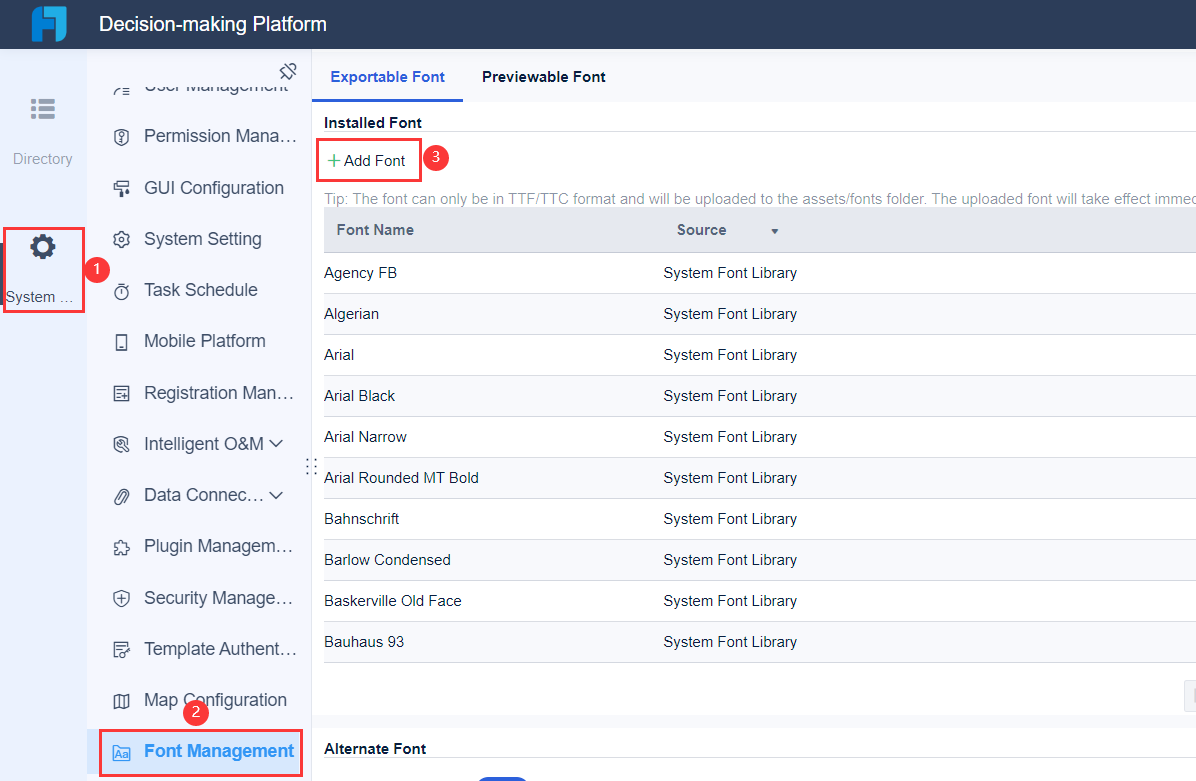Click the Map Configuration map icon
The image size is (1196, 781).
pyautogui.click(x=122, y=701)
